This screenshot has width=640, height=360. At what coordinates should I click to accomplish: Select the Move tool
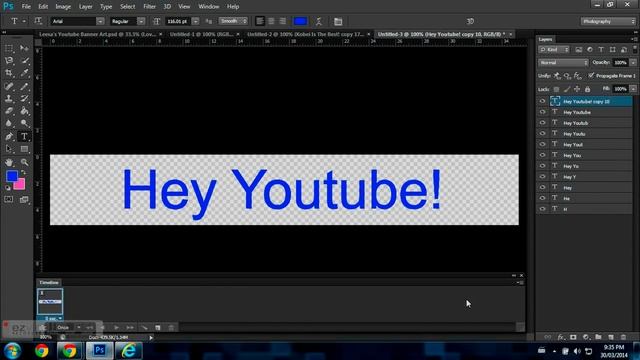24,48
